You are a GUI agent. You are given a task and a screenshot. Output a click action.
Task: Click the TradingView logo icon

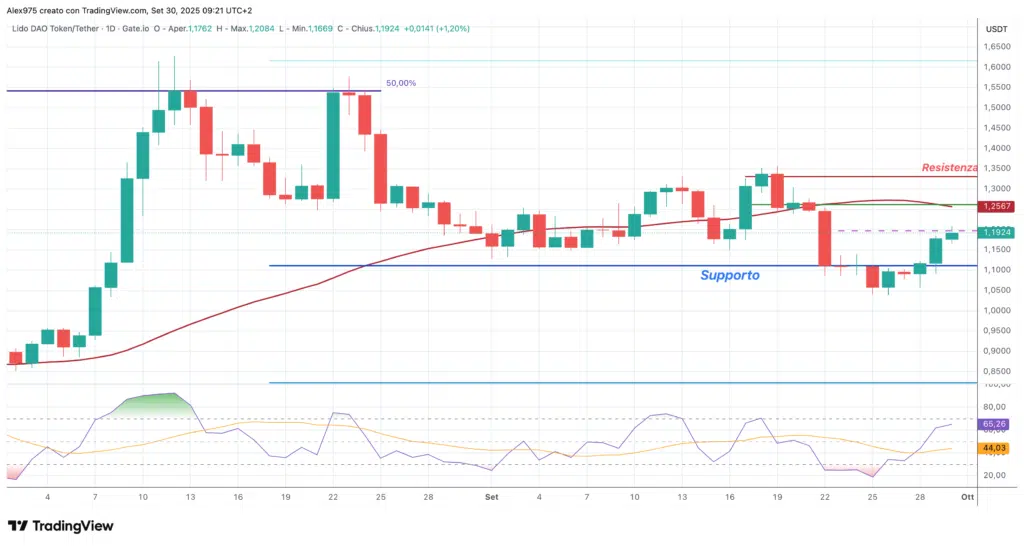(x=17, y=526)
